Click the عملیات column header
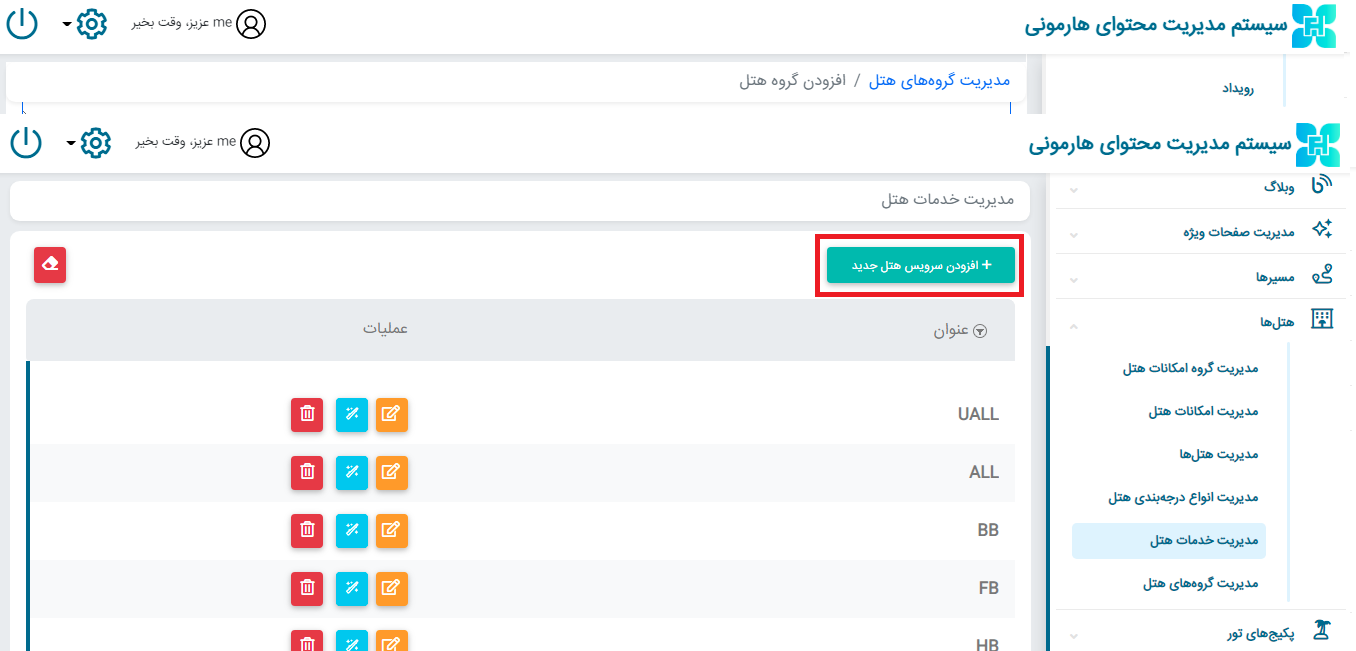 pyautogui.click(x=385, y=329)
